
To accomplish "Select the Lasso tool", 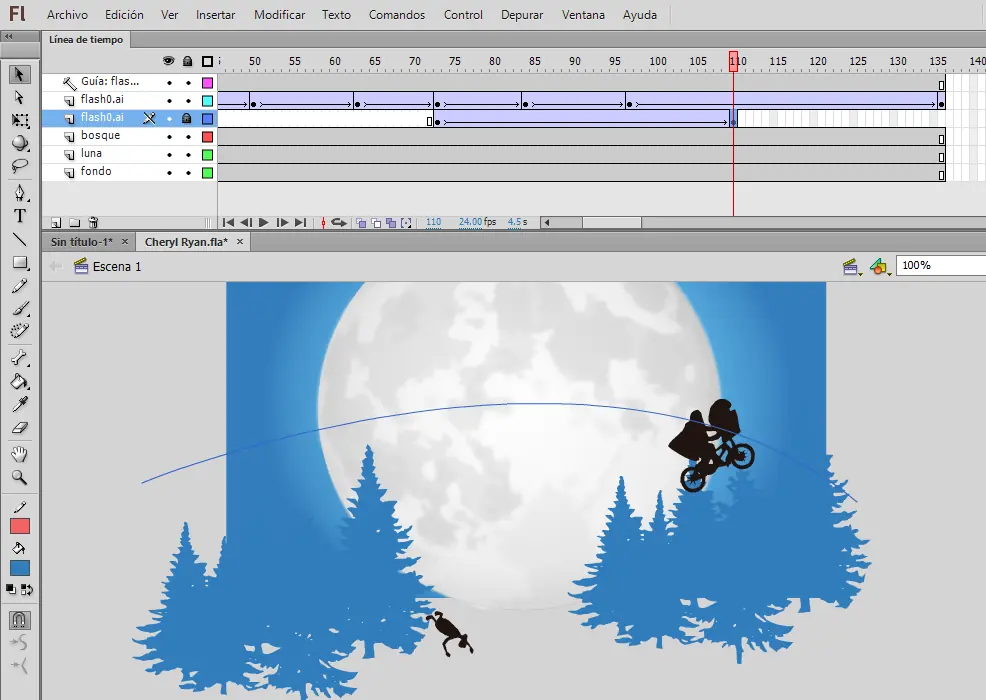I will [x=19, y=166].
